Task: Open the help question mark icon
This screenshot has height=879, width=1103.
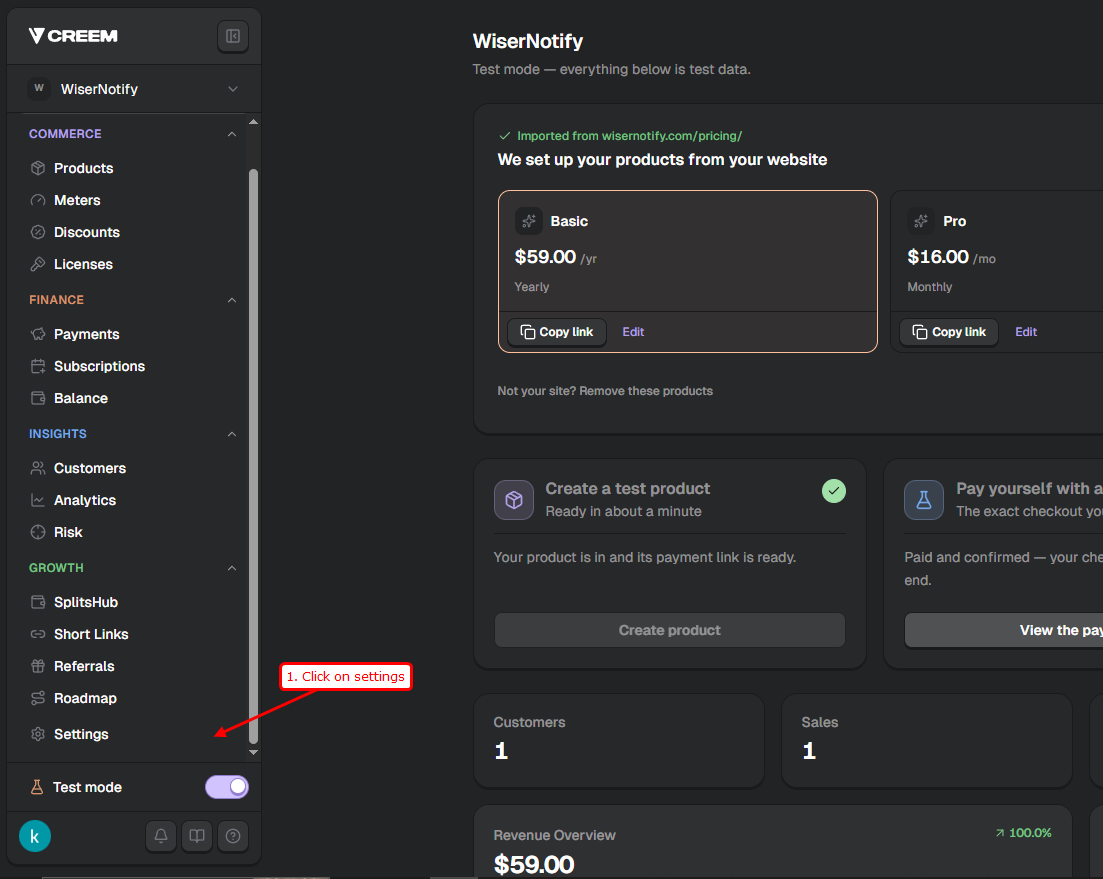Action: [233, 836]
